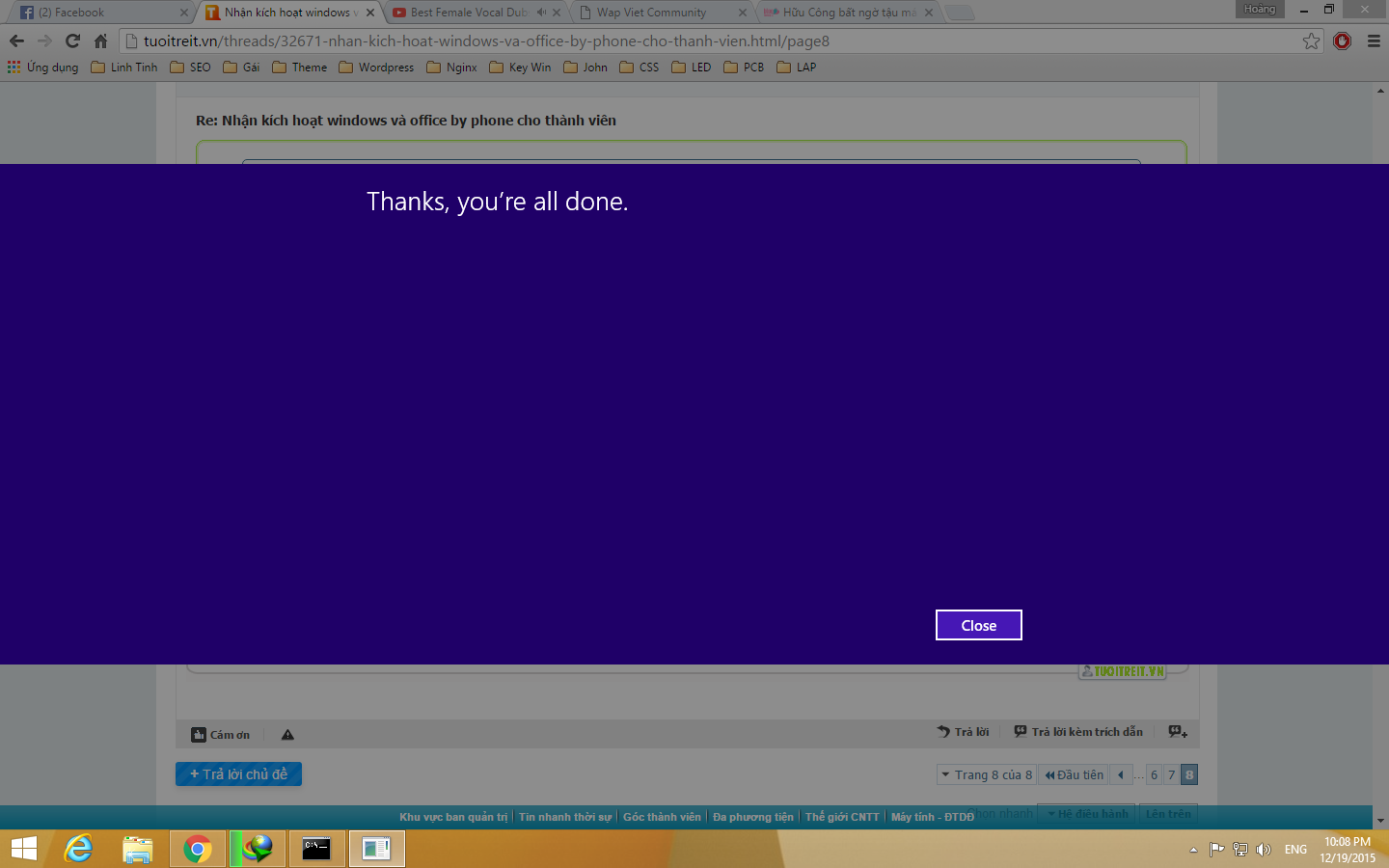The image size is (1389, 868).
Task: Open File Explorer from the taskbar
Action: 138,849
